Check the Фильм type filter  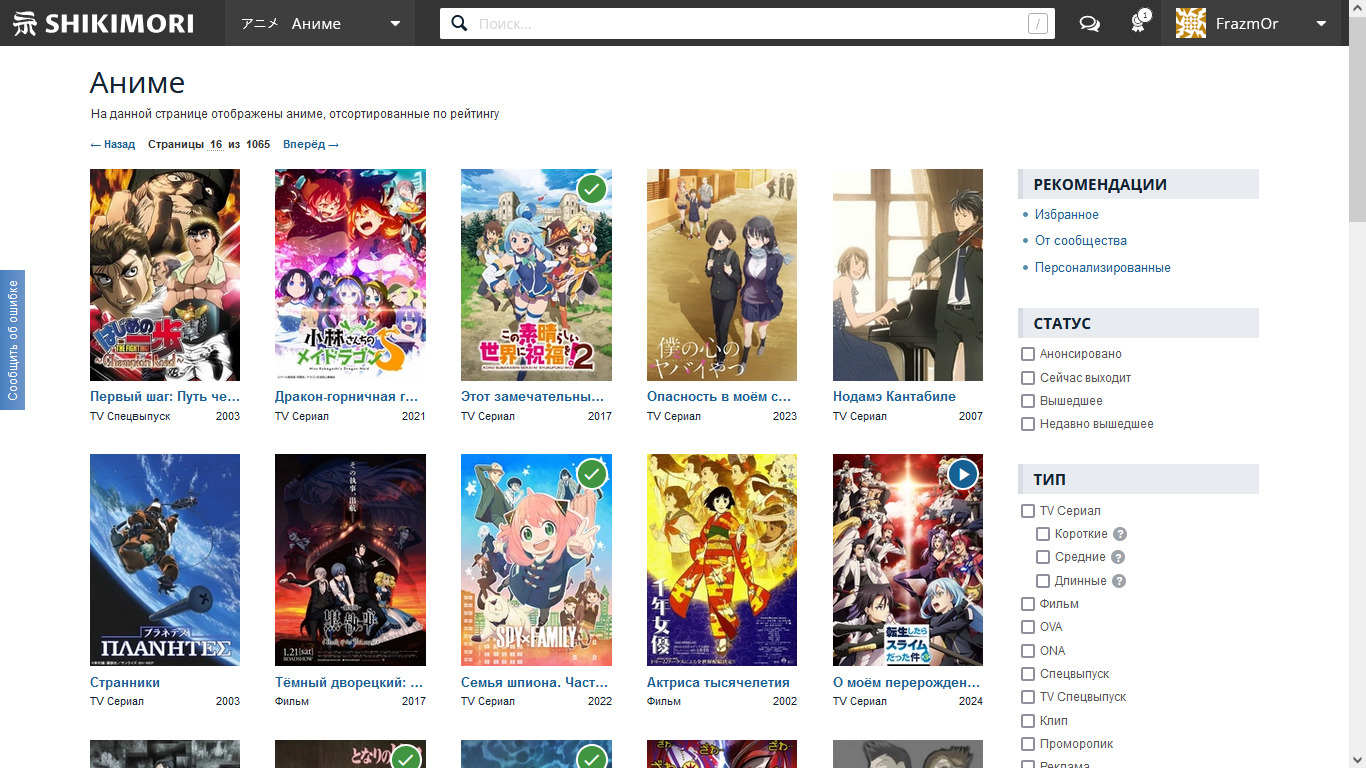click(x=1028, y=604)
